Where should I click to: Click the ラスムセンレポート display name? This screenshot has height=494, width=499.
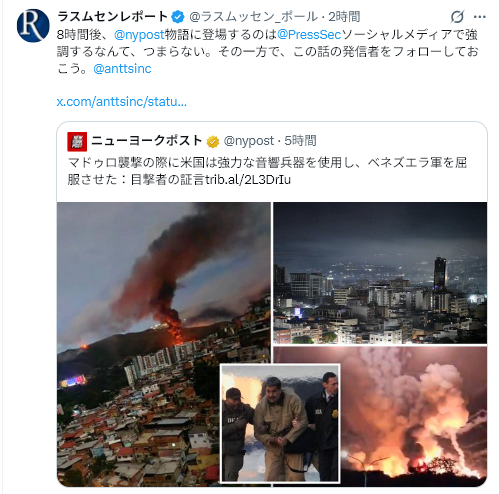tap(112, 16)
